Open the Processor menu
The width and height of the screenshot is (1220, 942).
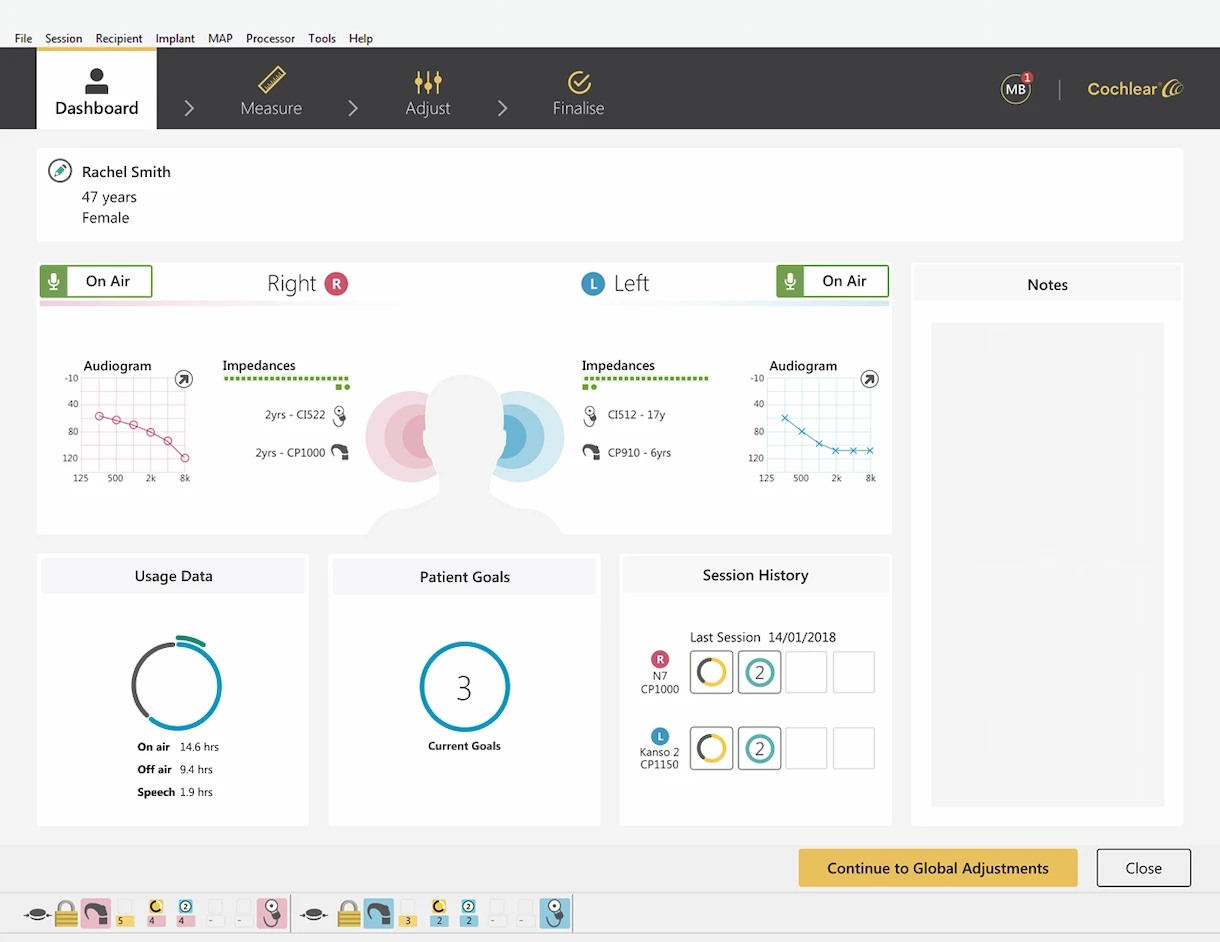coord(270,38)
